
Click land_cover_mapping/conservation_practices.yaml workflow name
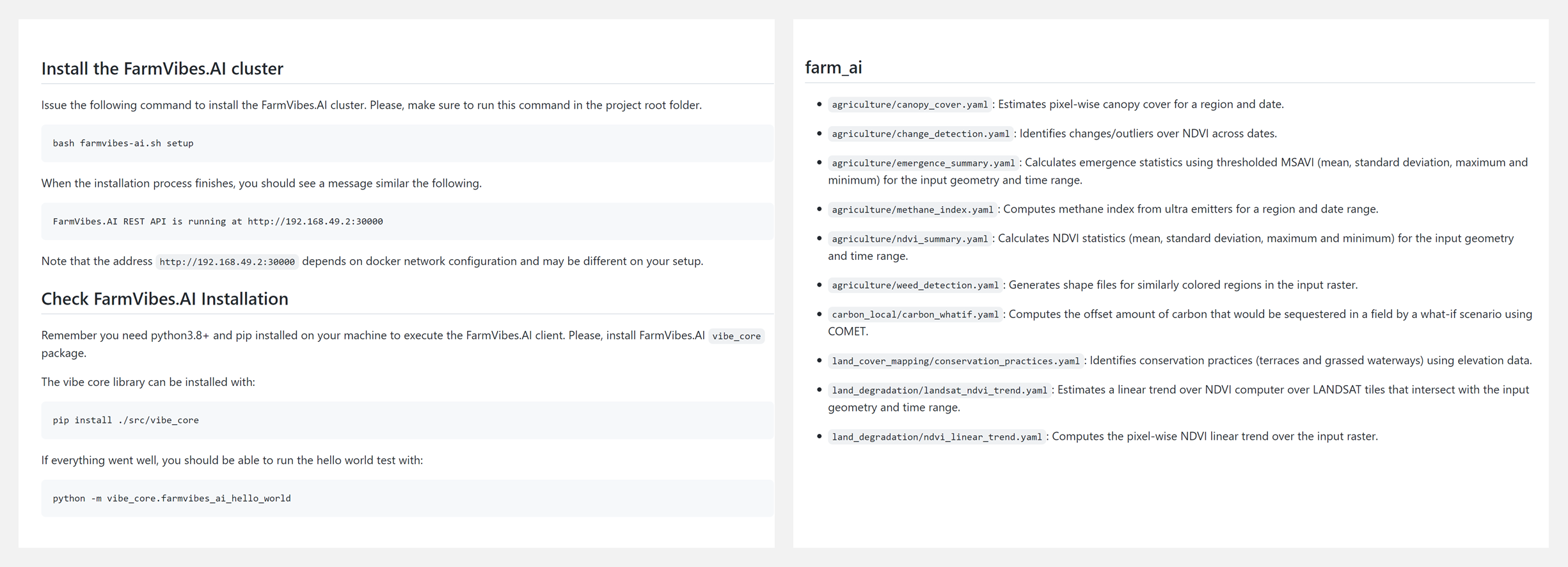pos(955,361)
